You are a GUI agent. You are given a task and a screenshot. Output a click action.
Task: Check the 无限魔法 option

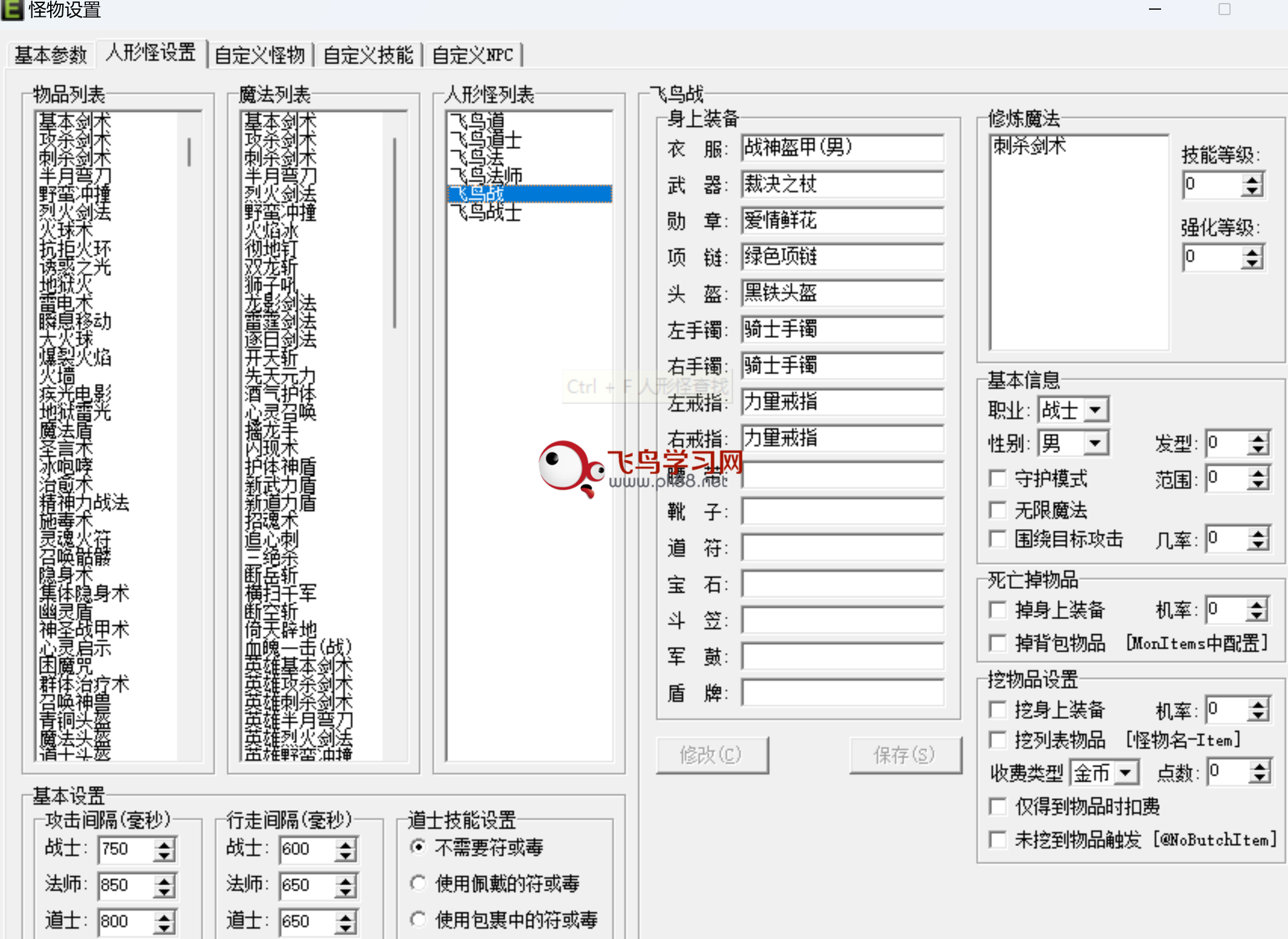(x=997, y=510)
